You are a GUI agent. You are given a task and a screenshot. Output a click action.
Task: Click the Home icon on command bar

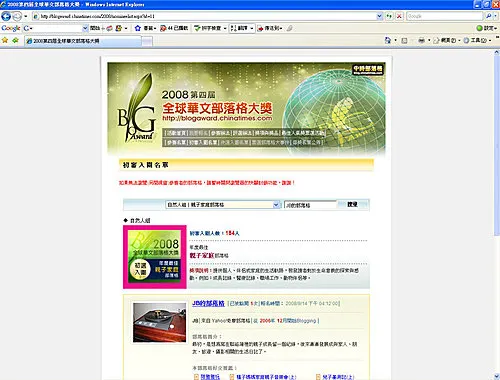click(388, 40)
